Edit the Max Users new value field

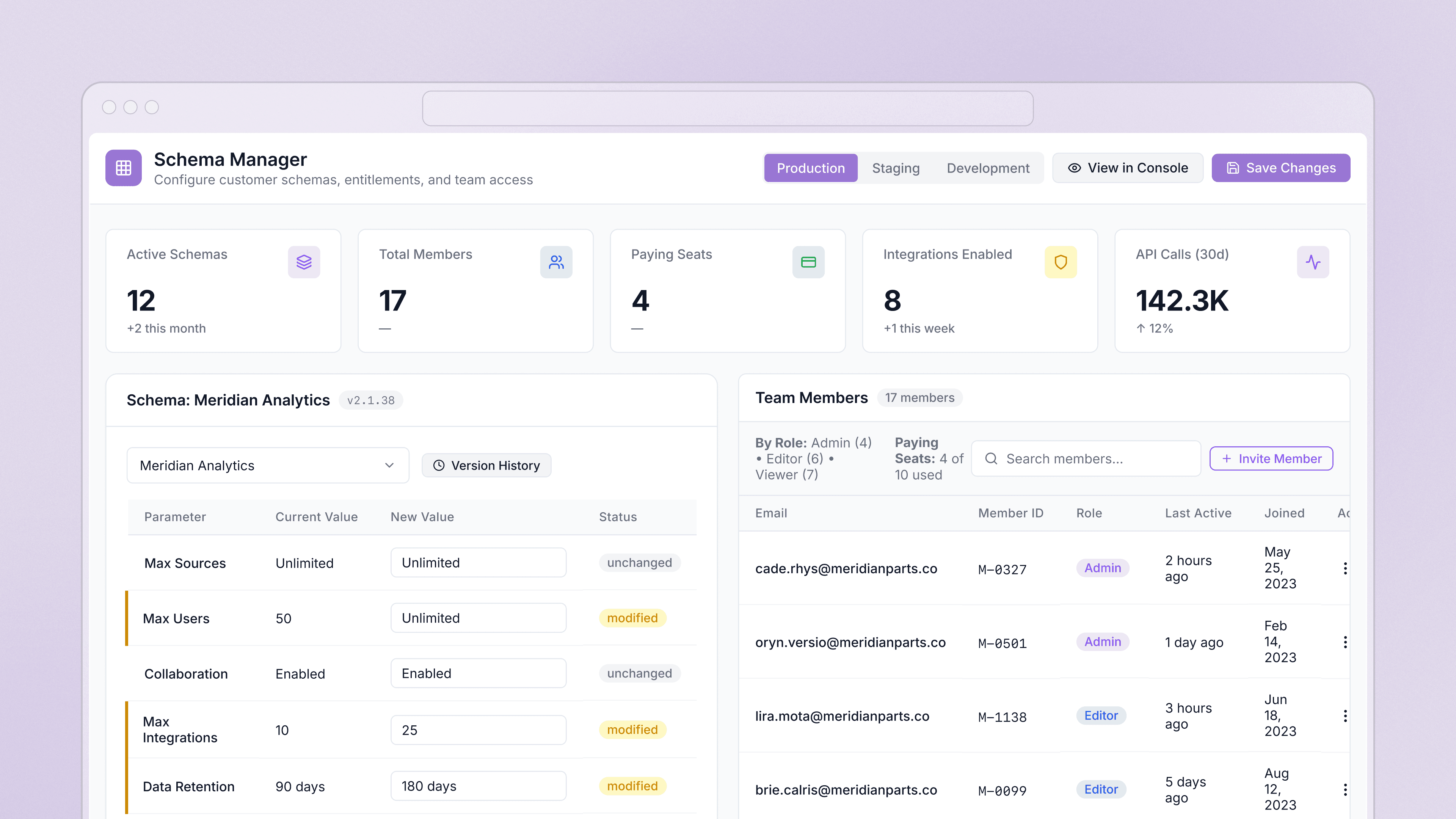click(478, 618)
